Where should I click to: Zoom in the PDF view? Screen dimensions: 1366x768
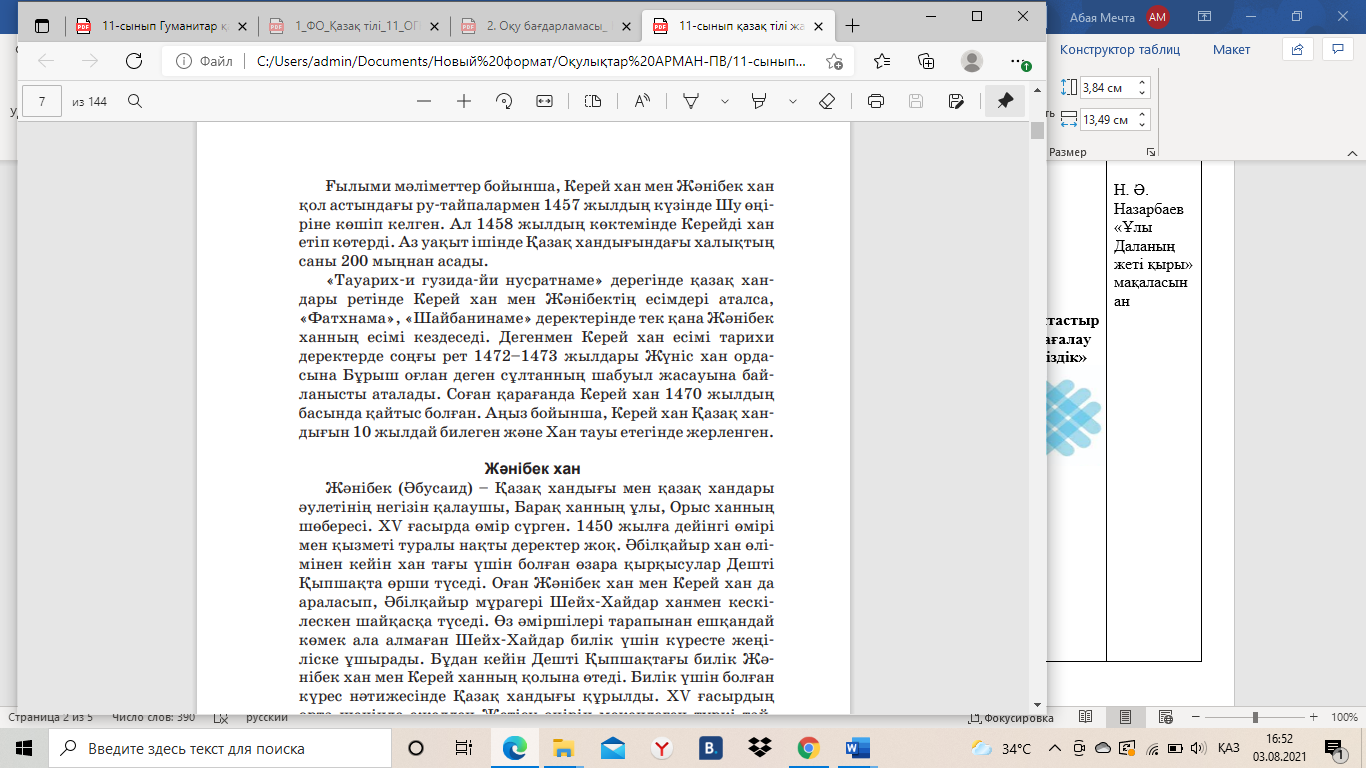click(464, 101)
